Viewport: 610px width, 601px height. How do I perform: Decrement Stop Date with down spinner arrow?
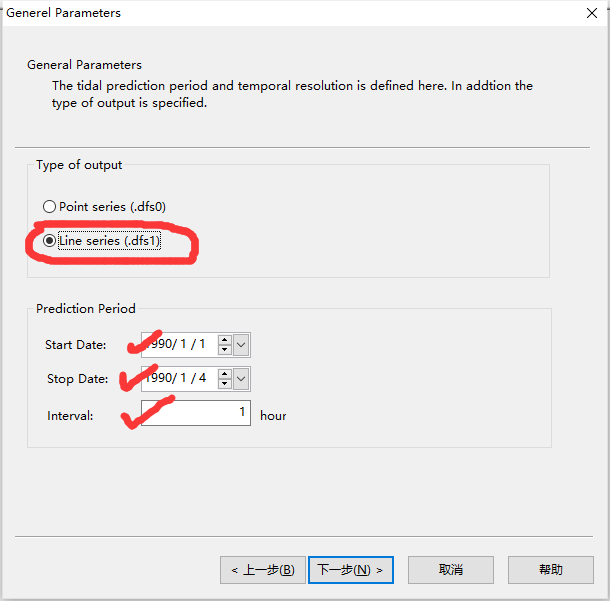225,385
